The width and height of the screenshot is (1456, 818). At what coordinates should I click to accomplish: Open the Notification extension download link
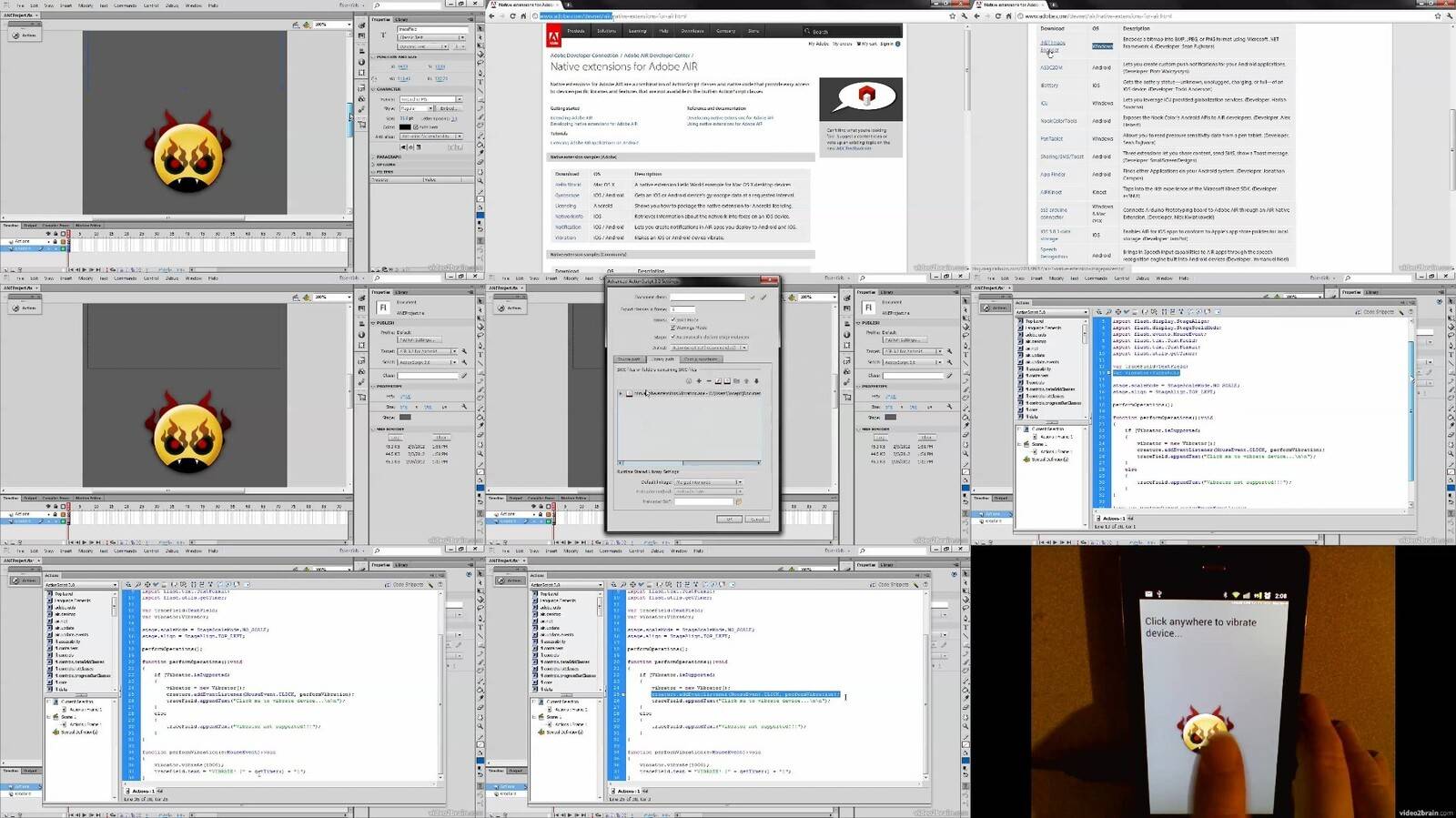click(568, 227)
